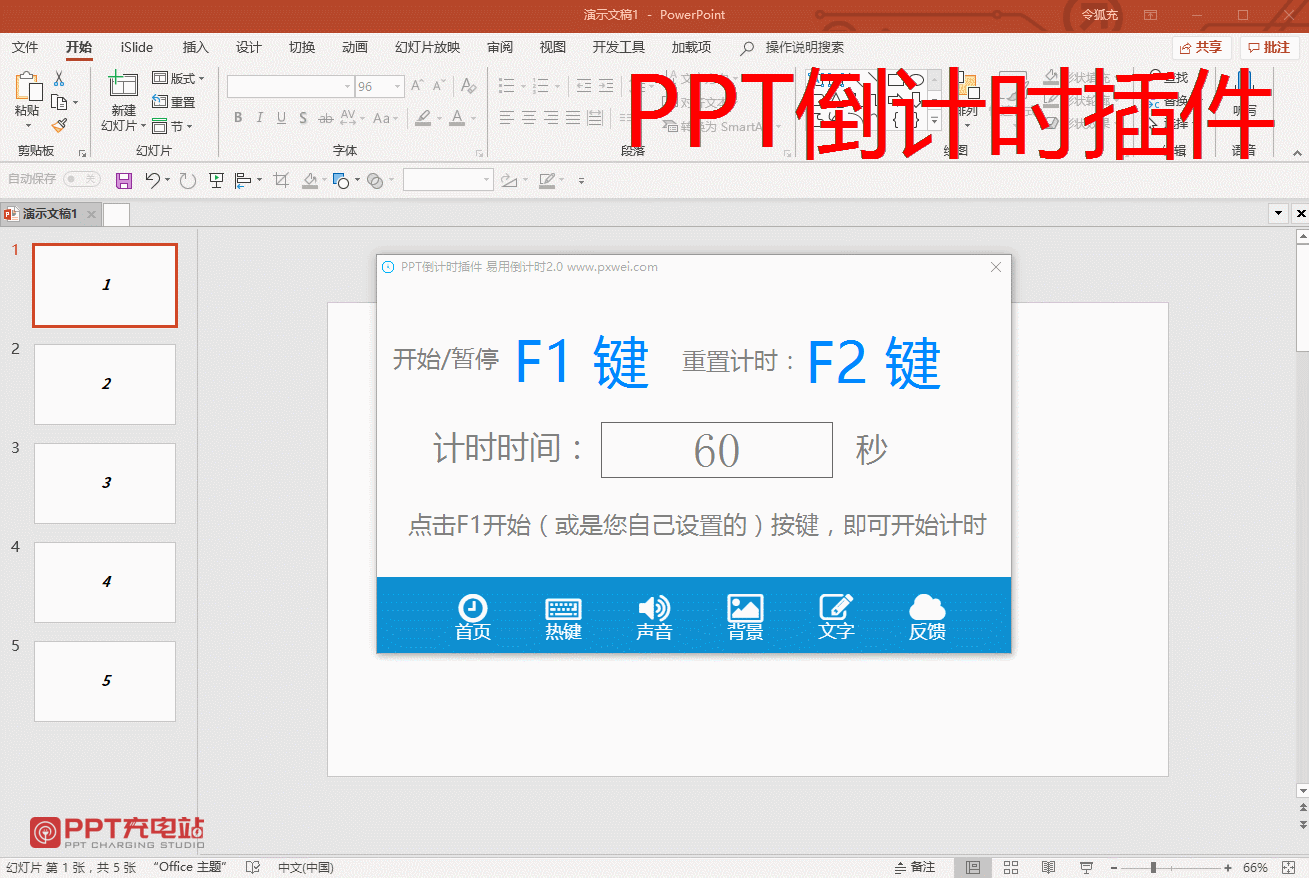Viewport: 1309px width, 878px height.
Task: Open the 热键 hotkey settings icon
Action: pyautogui.click(x=563, y=614)
